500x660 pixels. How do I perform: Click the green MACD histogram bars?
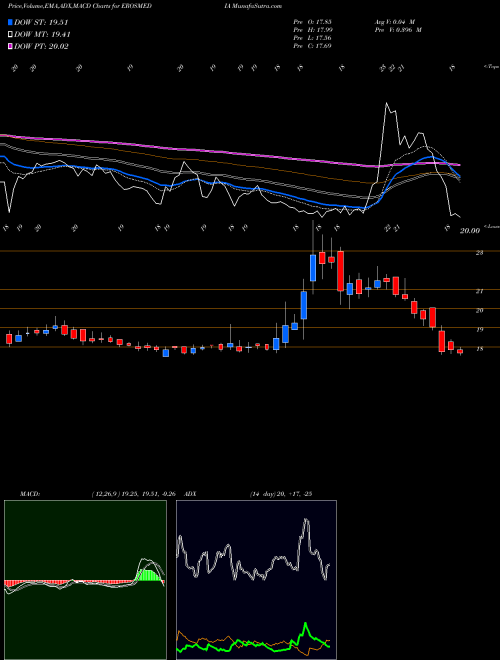point(149,575)
